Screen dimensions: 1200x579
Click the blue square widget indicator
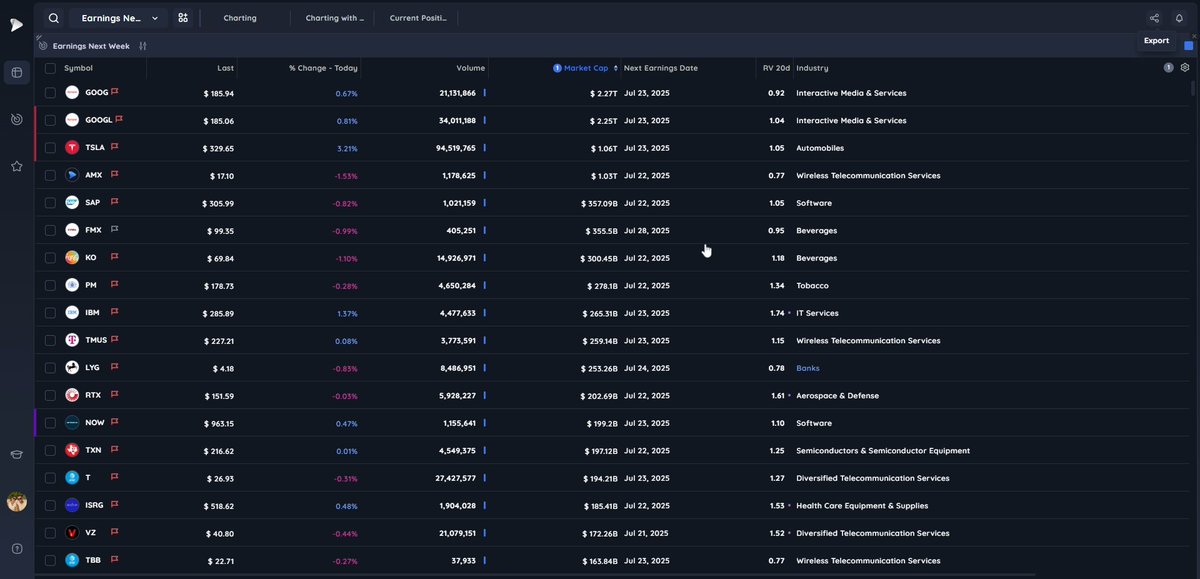(x=1189, y=46)
